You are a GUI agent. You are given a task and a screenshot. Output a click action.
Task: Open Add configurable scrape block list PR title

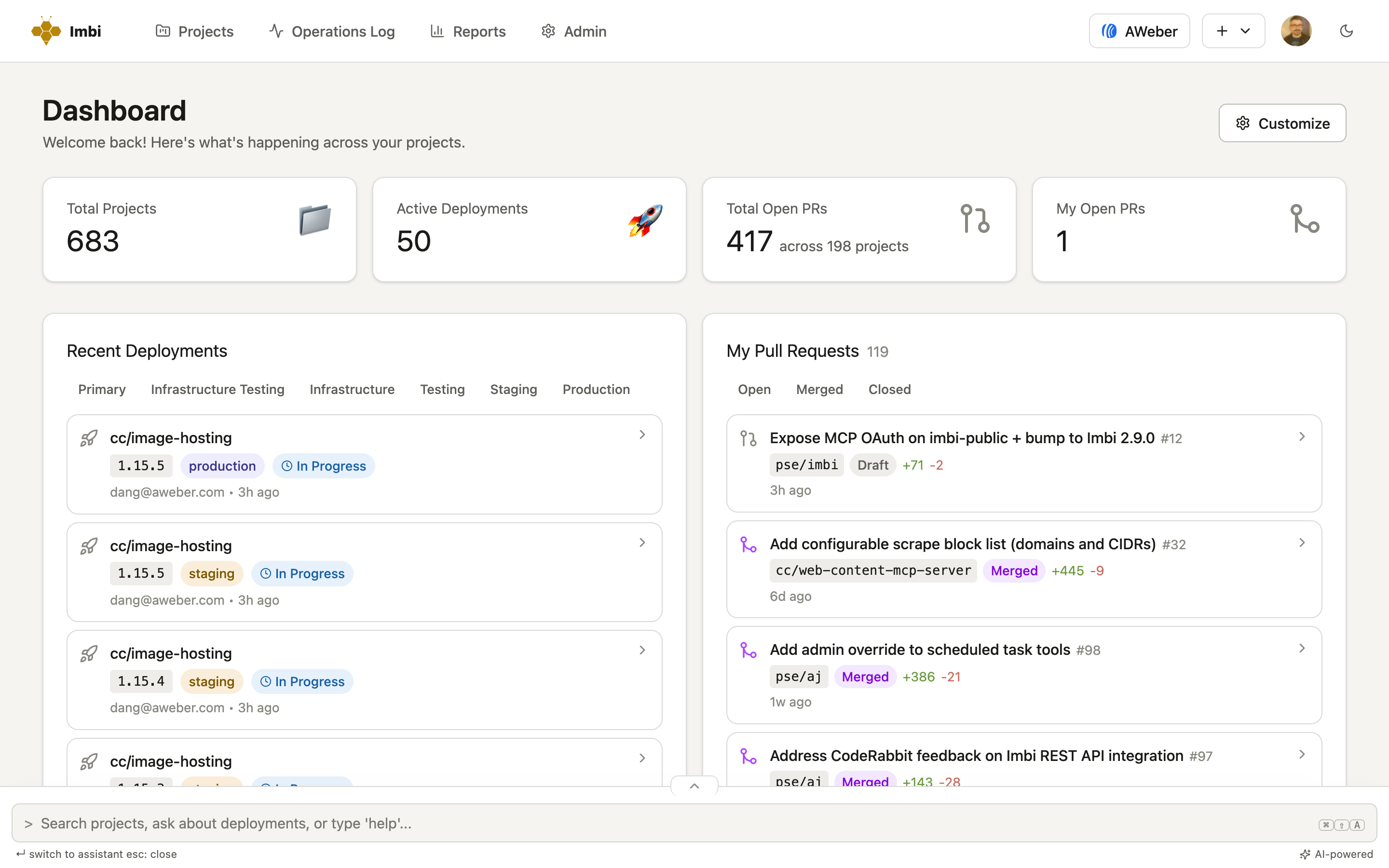click(x=963, y=544)
